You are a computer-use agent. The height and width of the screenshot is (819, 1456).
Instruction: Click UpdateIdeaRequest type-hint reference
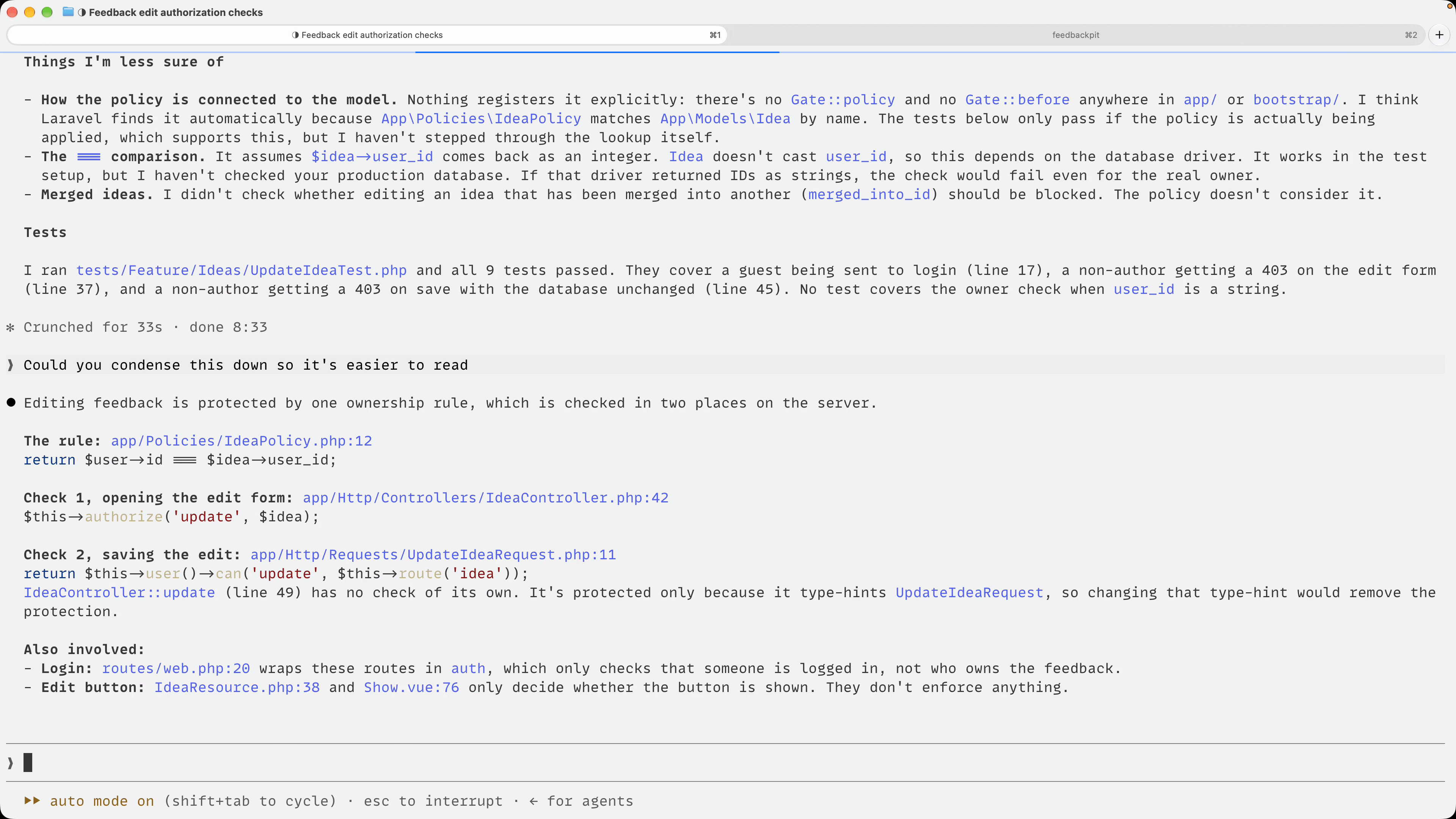pos(969,593)
